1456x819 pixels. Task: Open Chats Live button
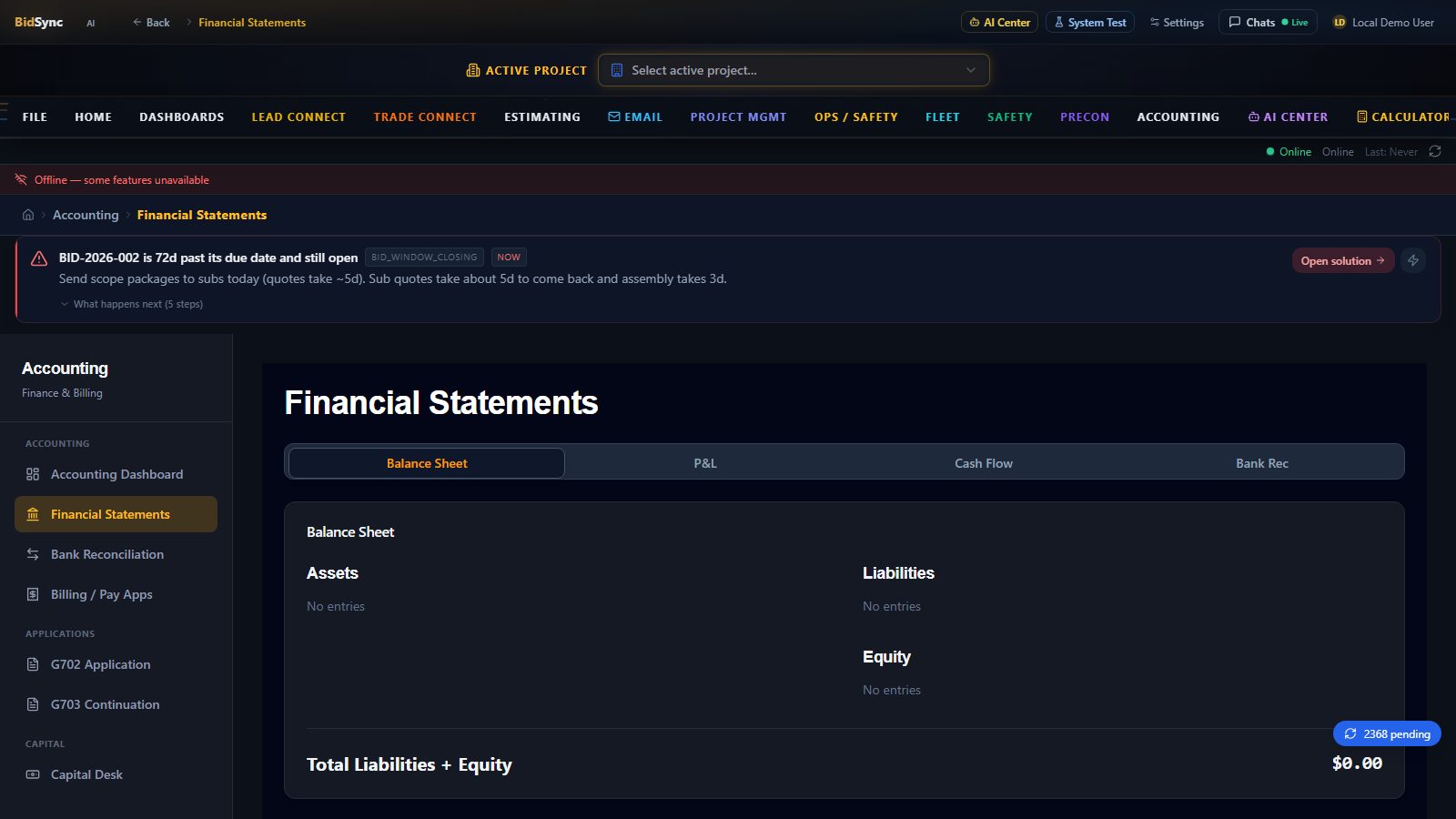(x=1268, y=22)
